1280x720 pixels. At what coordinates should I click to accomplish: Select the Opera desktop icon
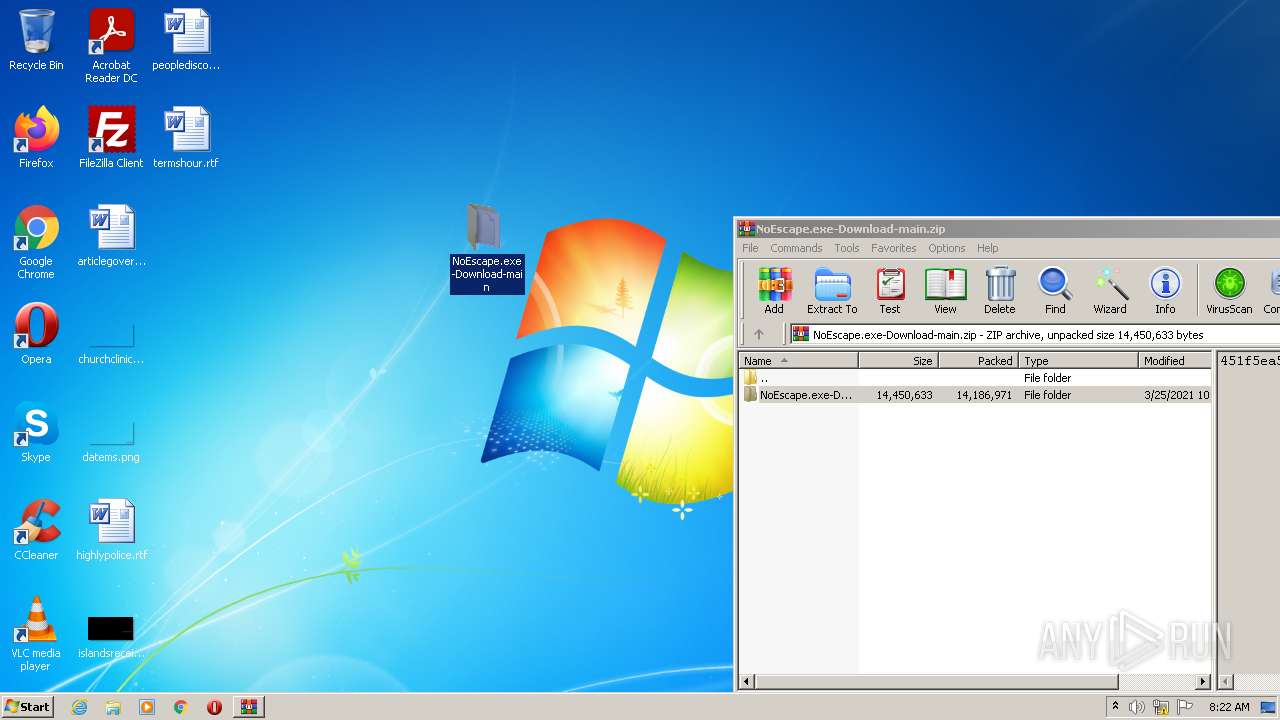point(36,333)
